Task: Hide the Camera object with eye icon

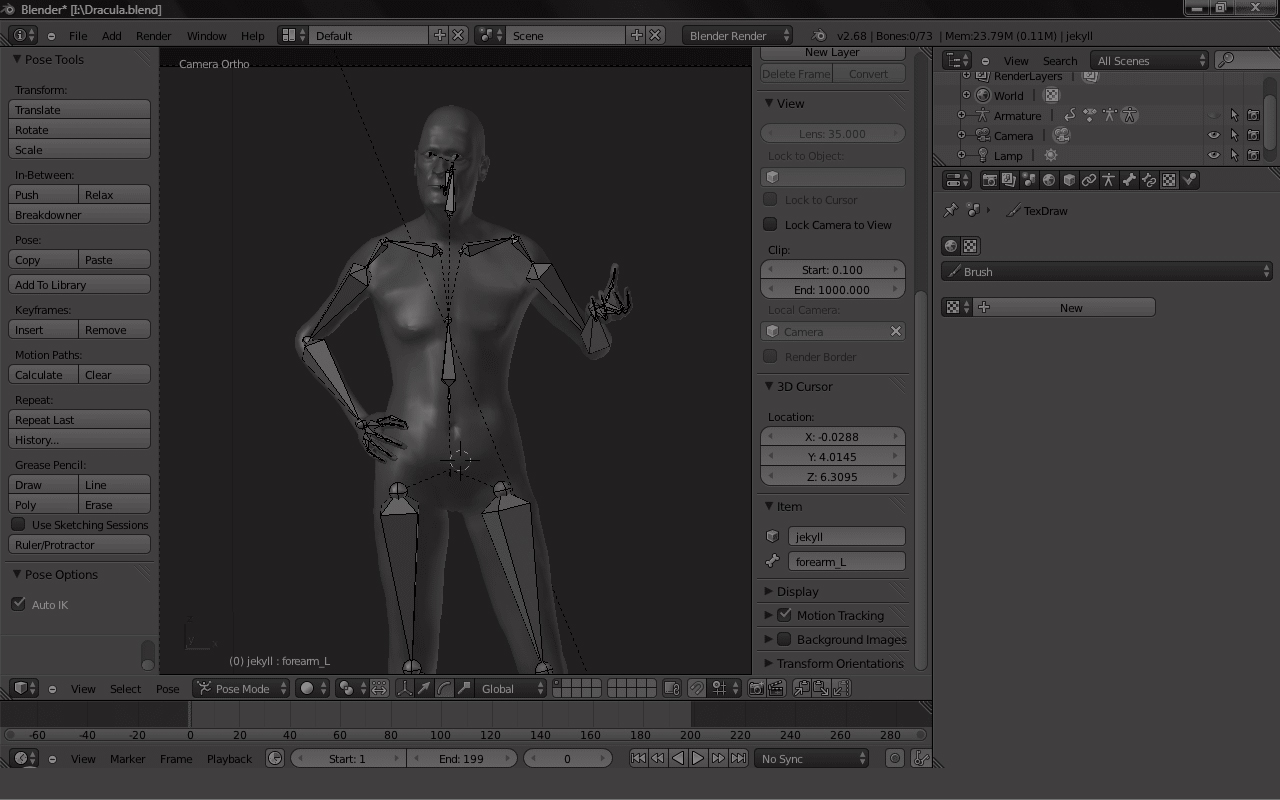Action: pyautogui.click(x=1214, y=136)
